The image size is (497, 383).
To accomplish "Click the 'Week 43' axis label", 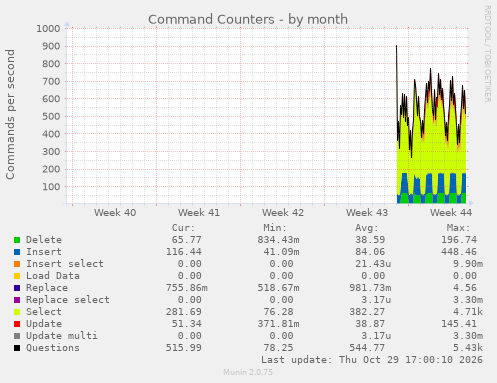I will tap(367, 213).
